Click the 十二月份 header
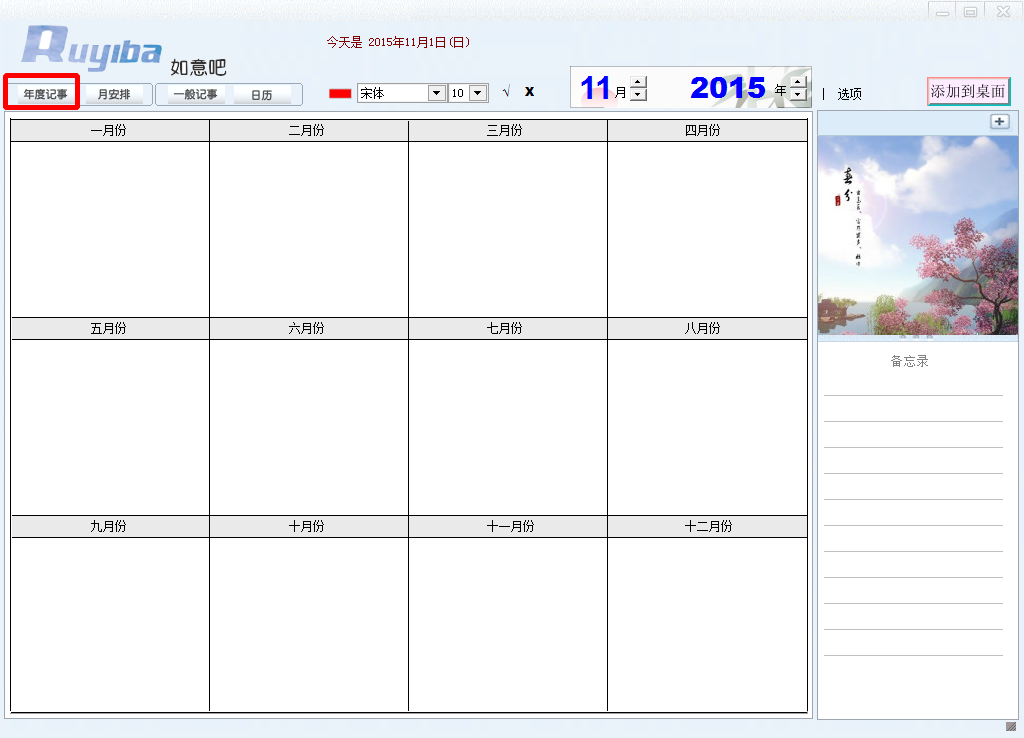The height and width of the screenshot is (738, 1024). click(x=707, y=526)
